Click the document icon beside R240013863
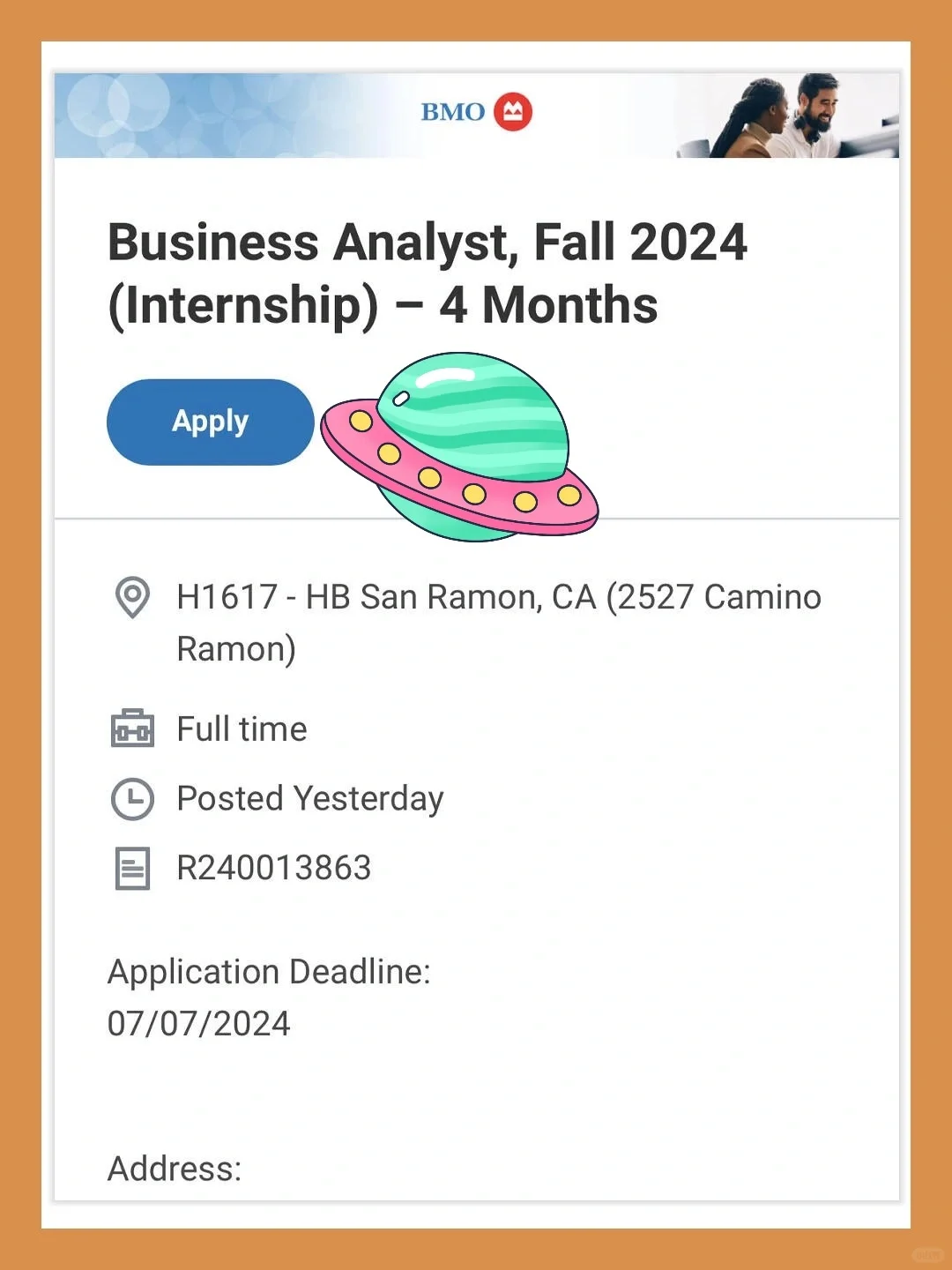952x1270 pixels. [132, 869]
